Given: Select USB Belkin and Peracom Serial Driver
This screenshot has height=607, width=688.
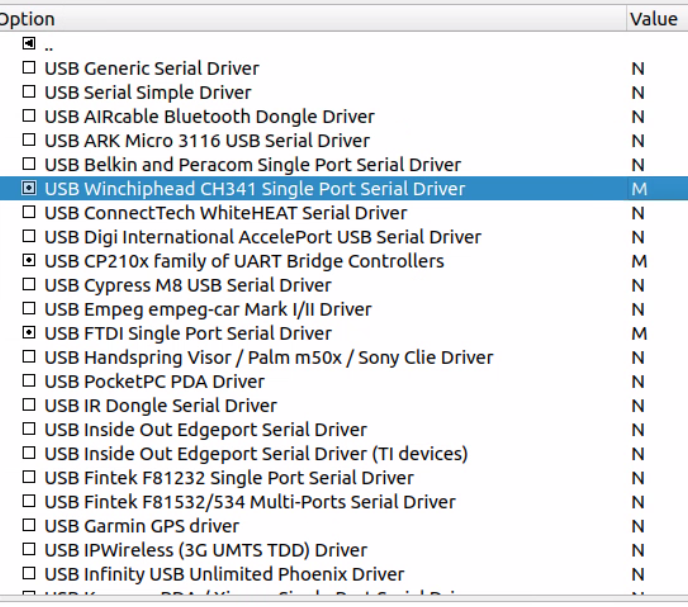Looking at the screenshot, I should pos(252,164).
